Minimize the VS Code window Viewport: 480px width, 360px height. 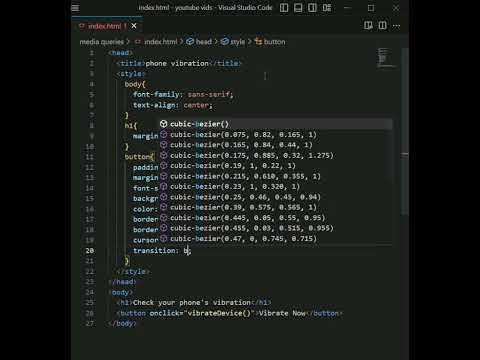pyautogui.click(x=347, y=8)
